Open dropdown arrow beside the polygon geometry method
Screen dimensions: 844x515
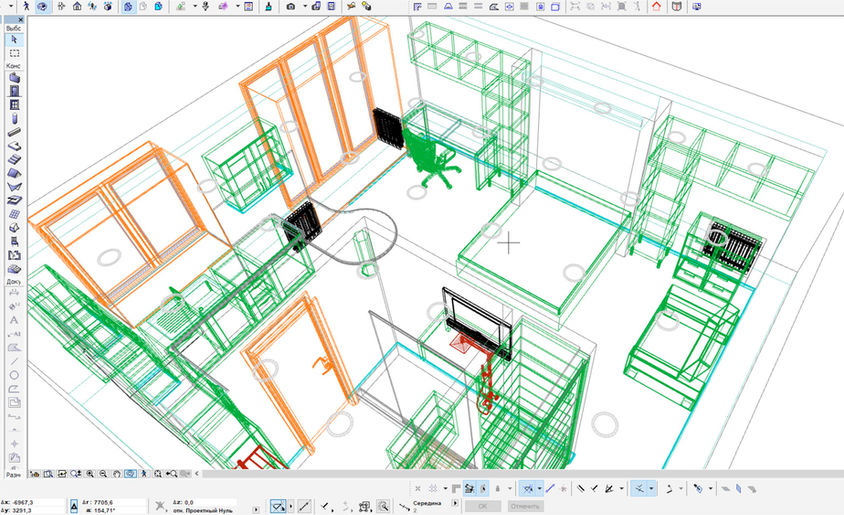tap(291, 506)
